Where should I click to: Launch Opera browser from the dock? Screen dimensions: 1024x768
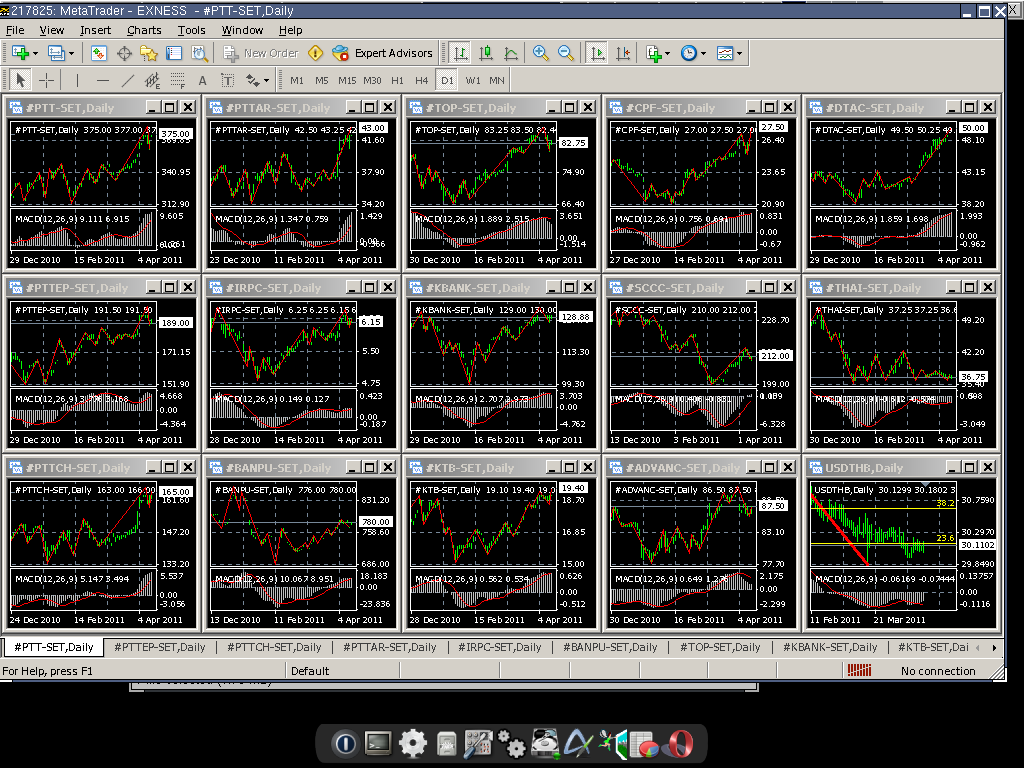pyautogui.click(x=682, y=744)
